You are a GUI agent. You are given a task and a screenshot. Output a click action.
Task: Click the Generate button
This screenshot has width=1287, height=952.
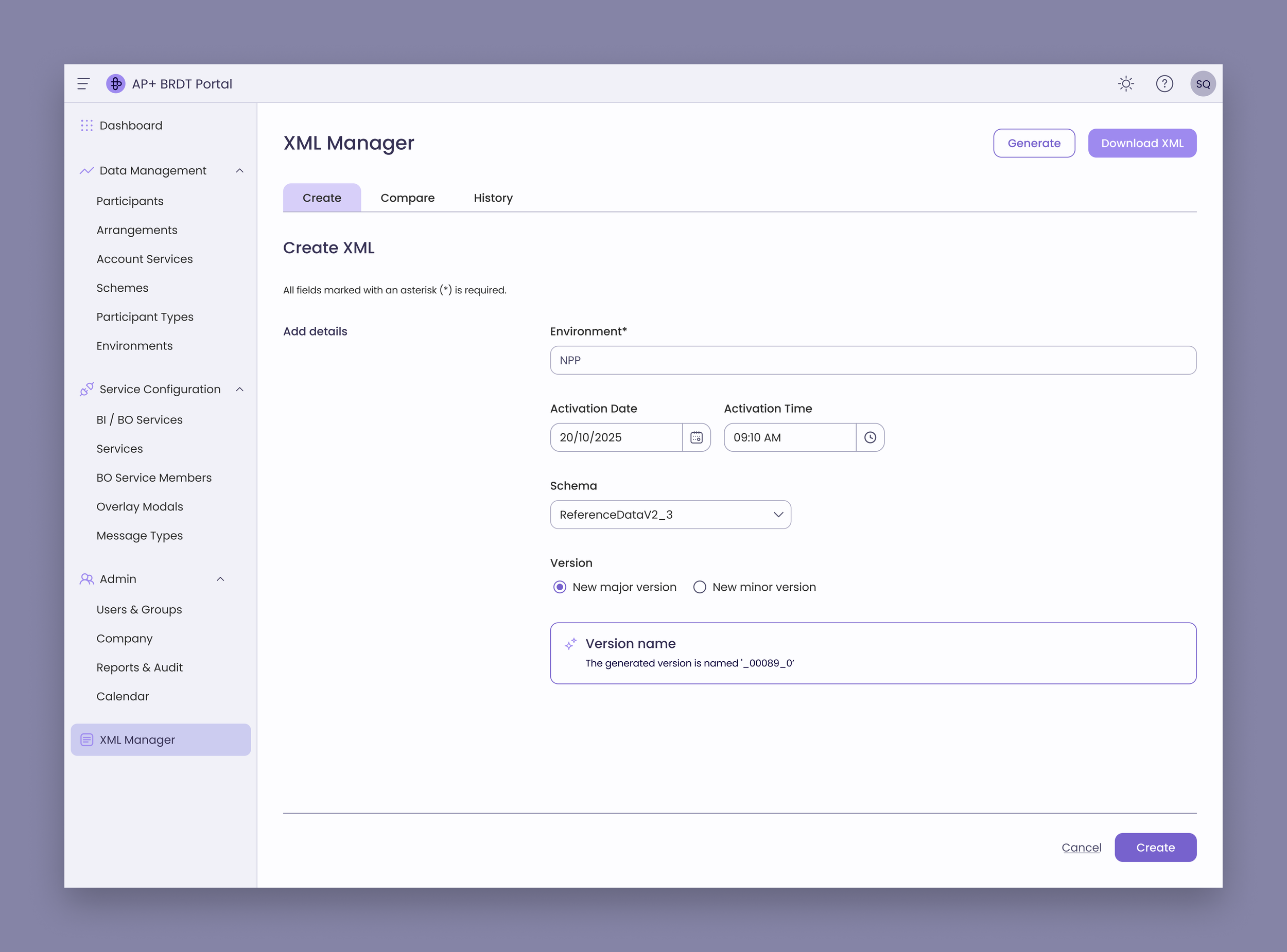point(1033,143)
